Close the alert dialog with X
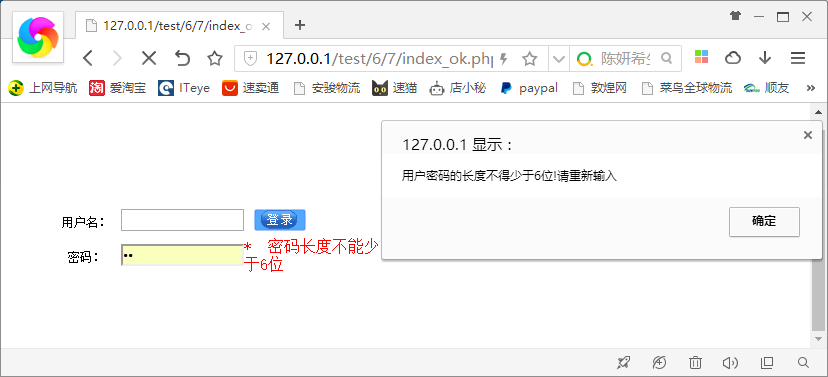 click(807, 135)
